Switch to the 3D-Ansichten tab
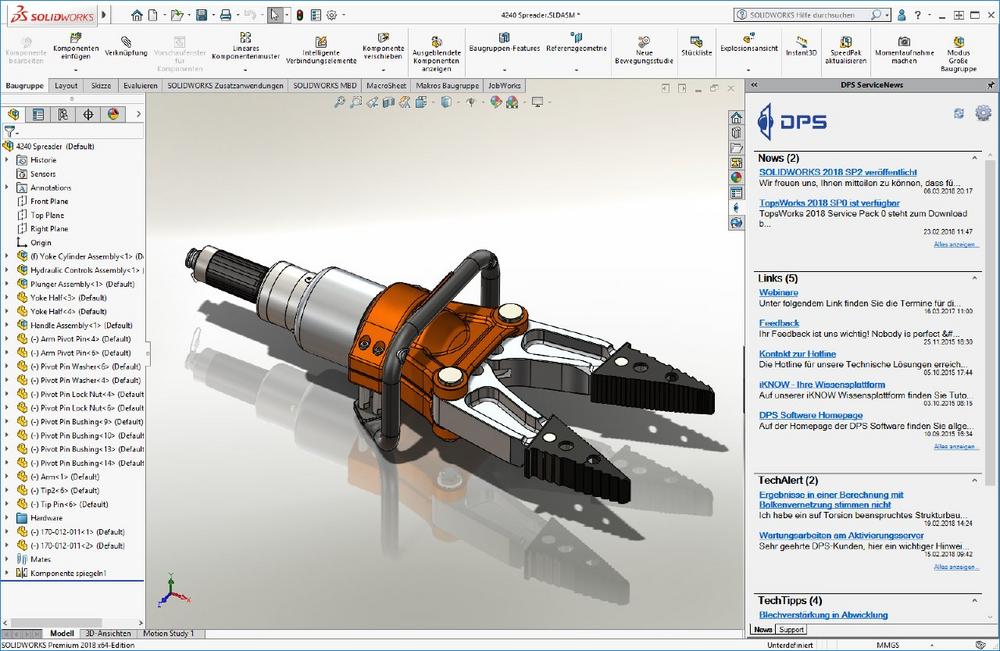The height and width of the screenshot is (651, 1000). point(108,633)
